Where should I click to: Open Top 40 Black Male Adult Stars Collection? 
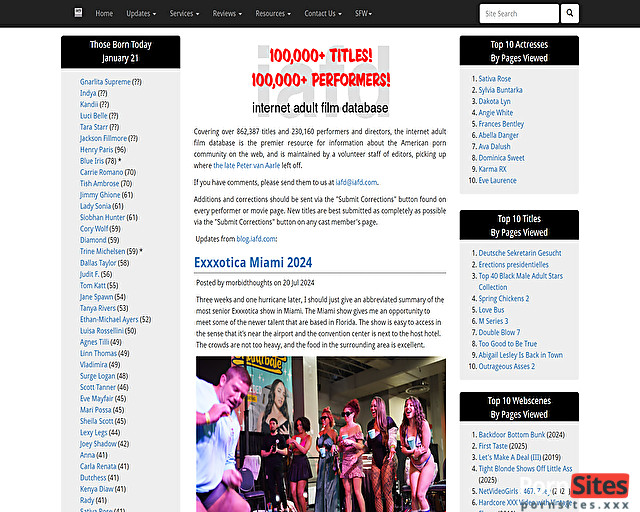click(520, 281)
